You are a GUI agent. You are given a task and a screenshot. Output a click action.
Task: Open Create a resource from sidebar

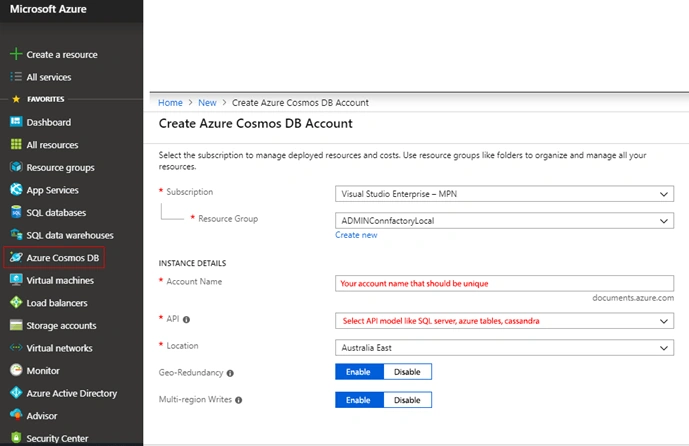62,54
